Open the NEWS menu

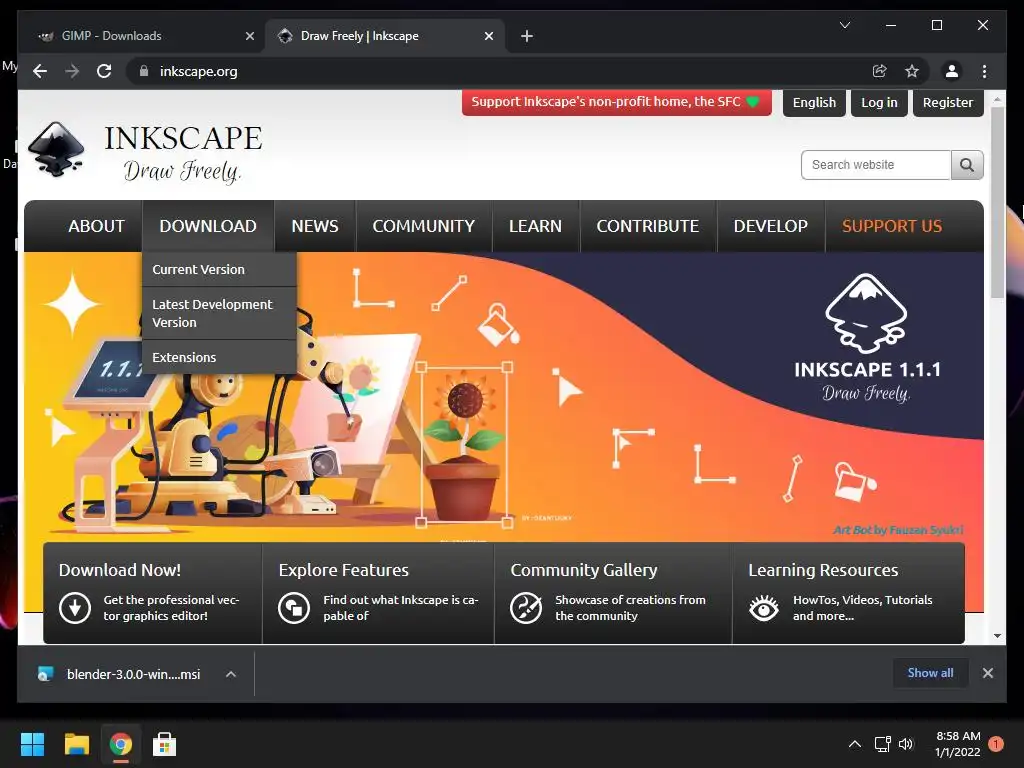coord(315,226)
